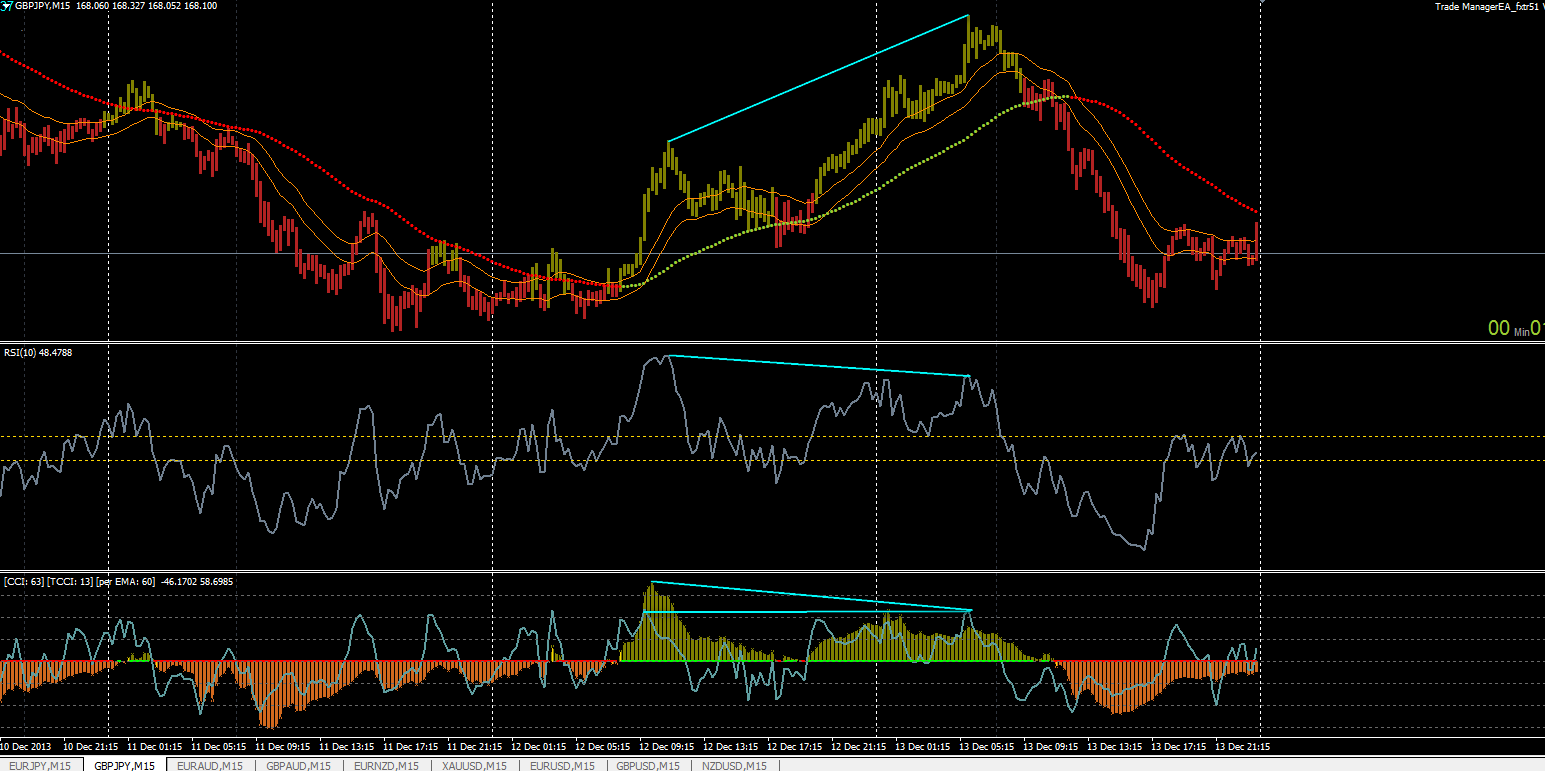Click the 12 Dec 17:15 time label
Screen dimensions: 1545x771
click(796, 746)
